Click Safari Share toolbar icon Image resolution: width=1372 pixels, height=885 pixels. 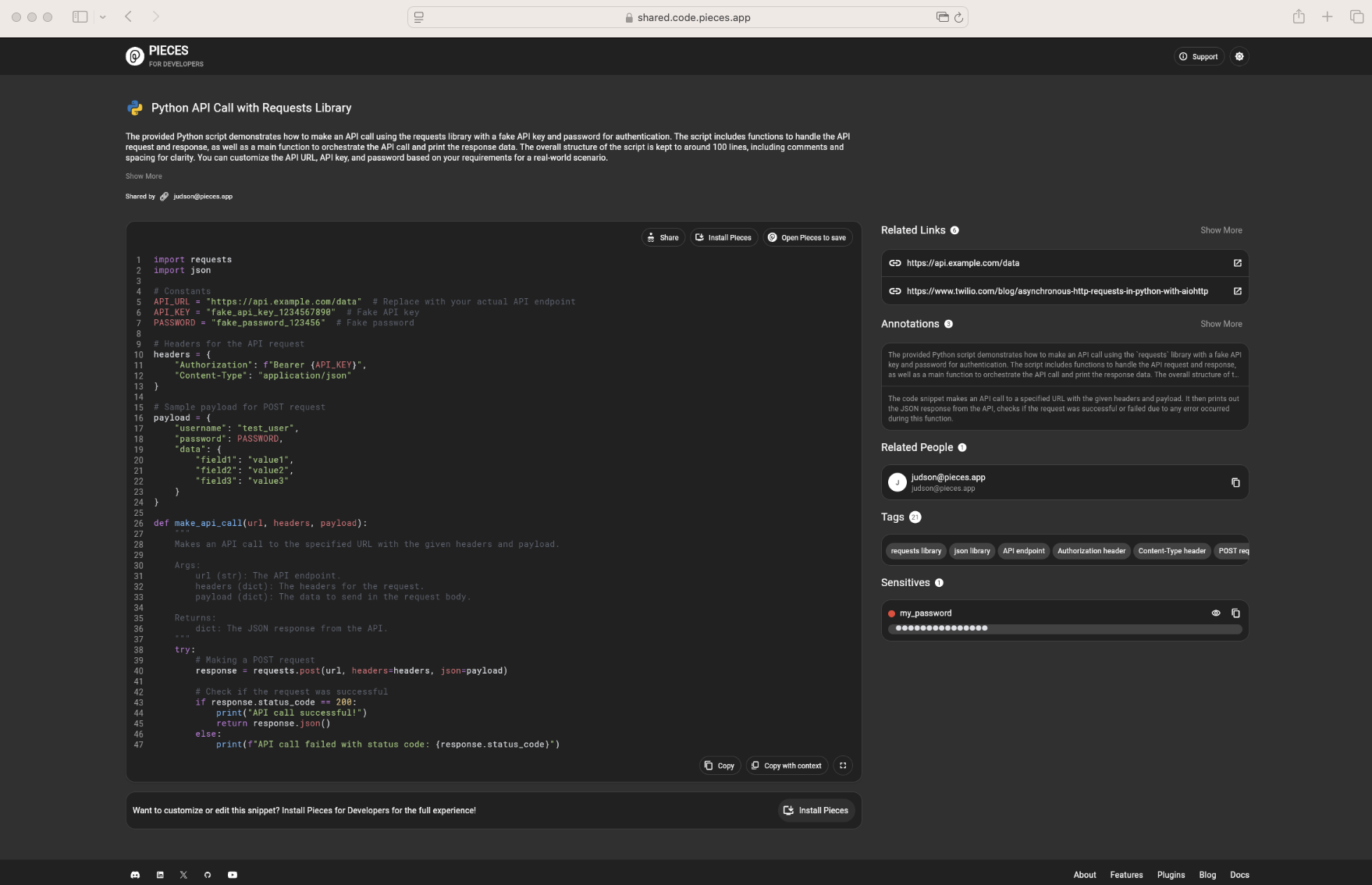pos(1299,16)
